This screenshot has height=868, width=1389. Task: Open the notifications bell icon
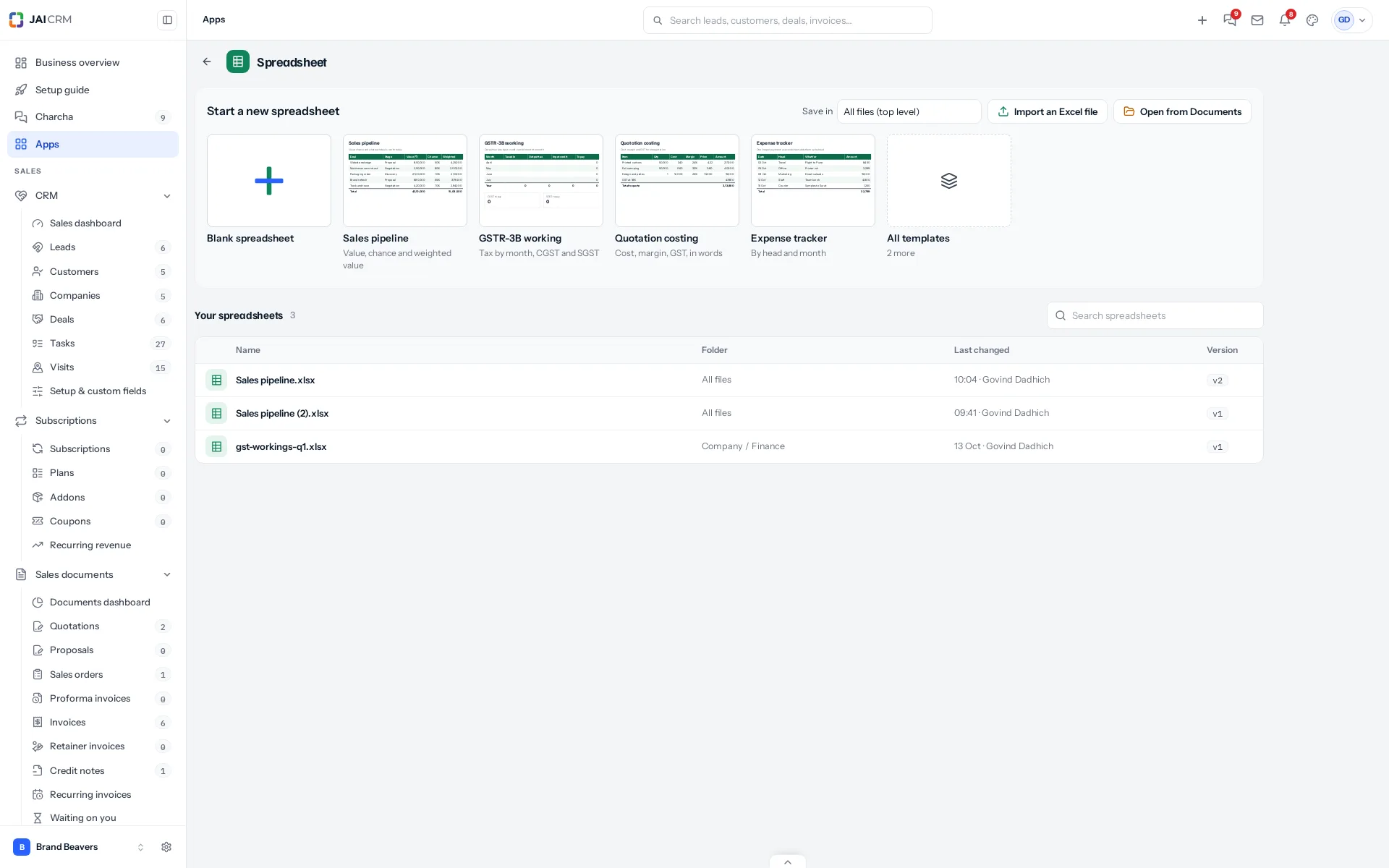[x=1285, y=20]
